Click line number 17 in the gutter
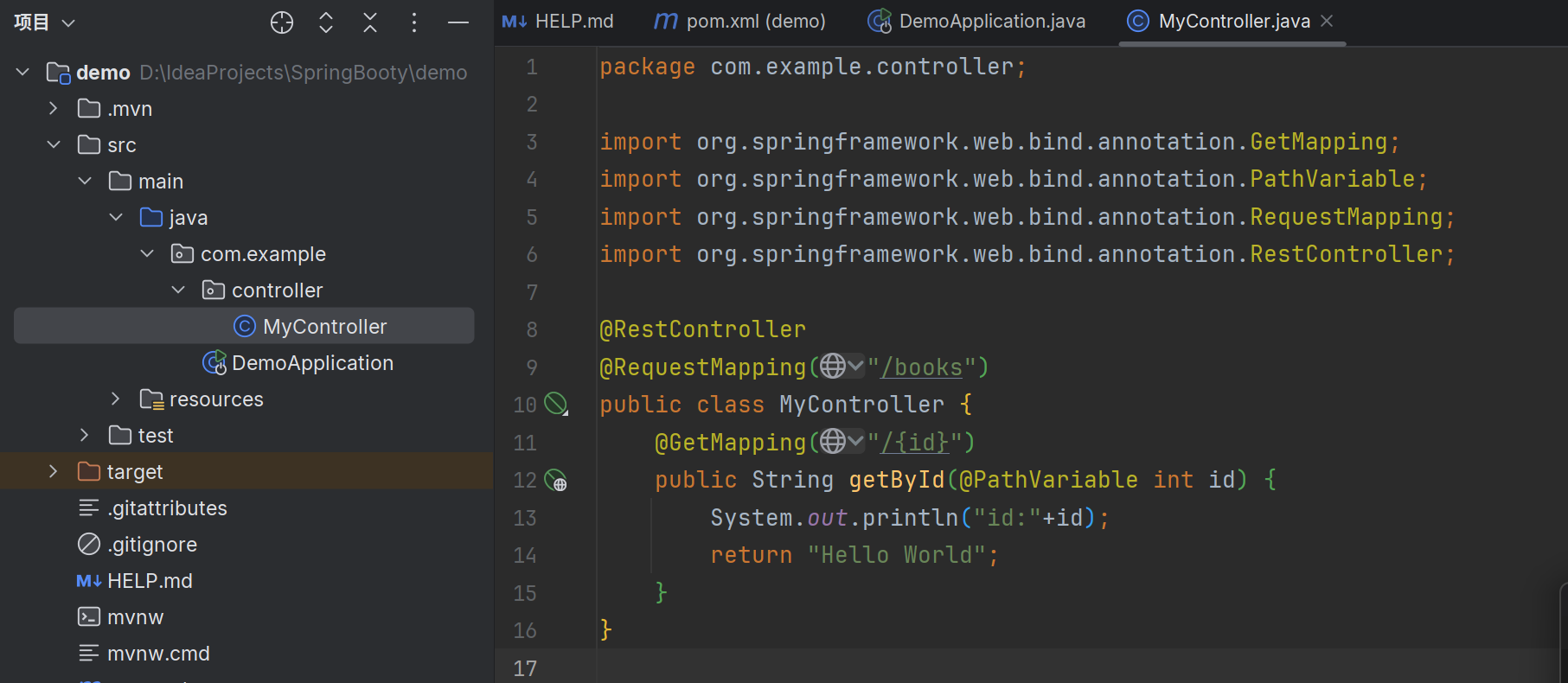This screenshot has width=1568, height=683. click(x=525, y=668)
